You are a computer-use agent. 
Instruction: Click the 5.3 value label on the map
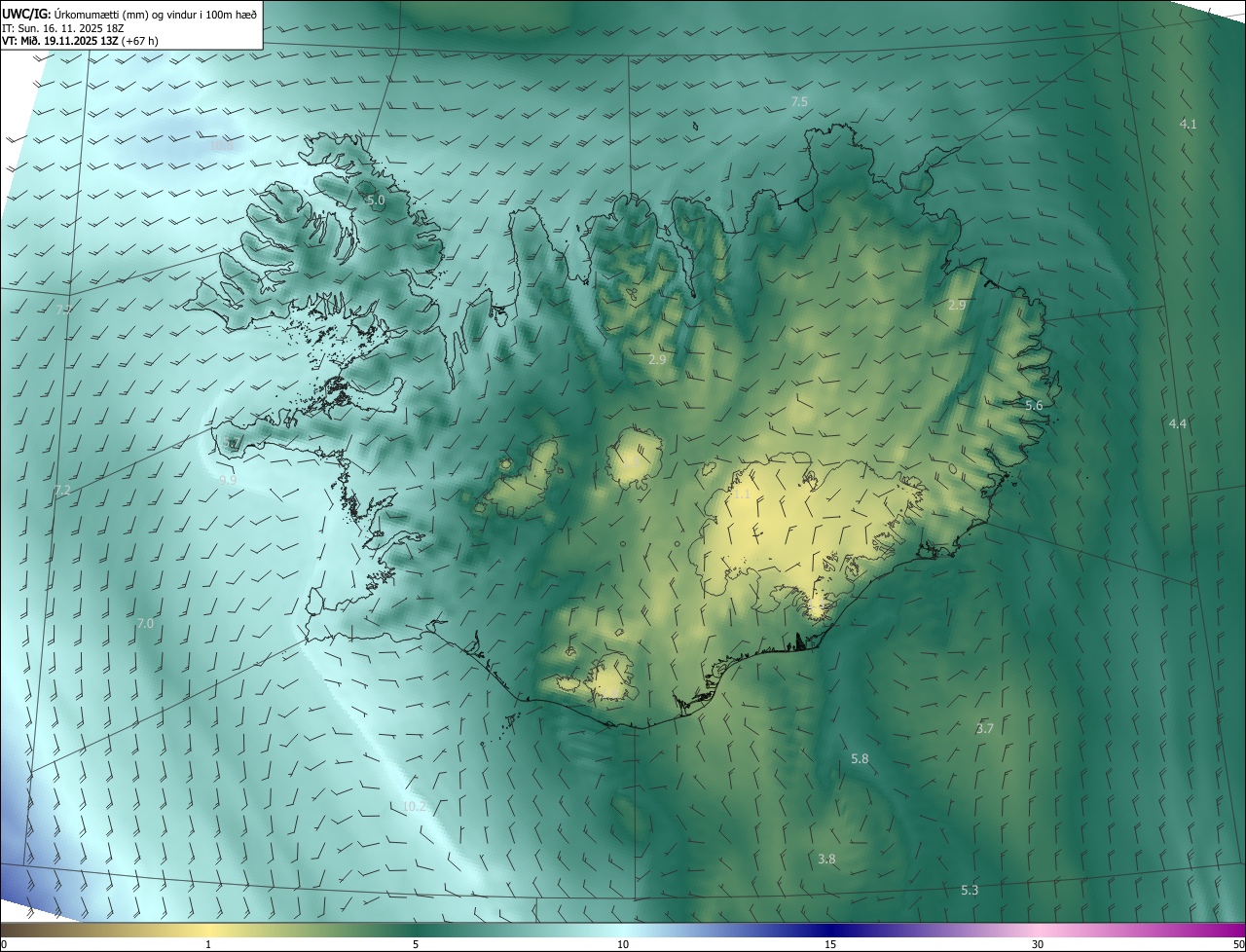[x=970, y=890]
